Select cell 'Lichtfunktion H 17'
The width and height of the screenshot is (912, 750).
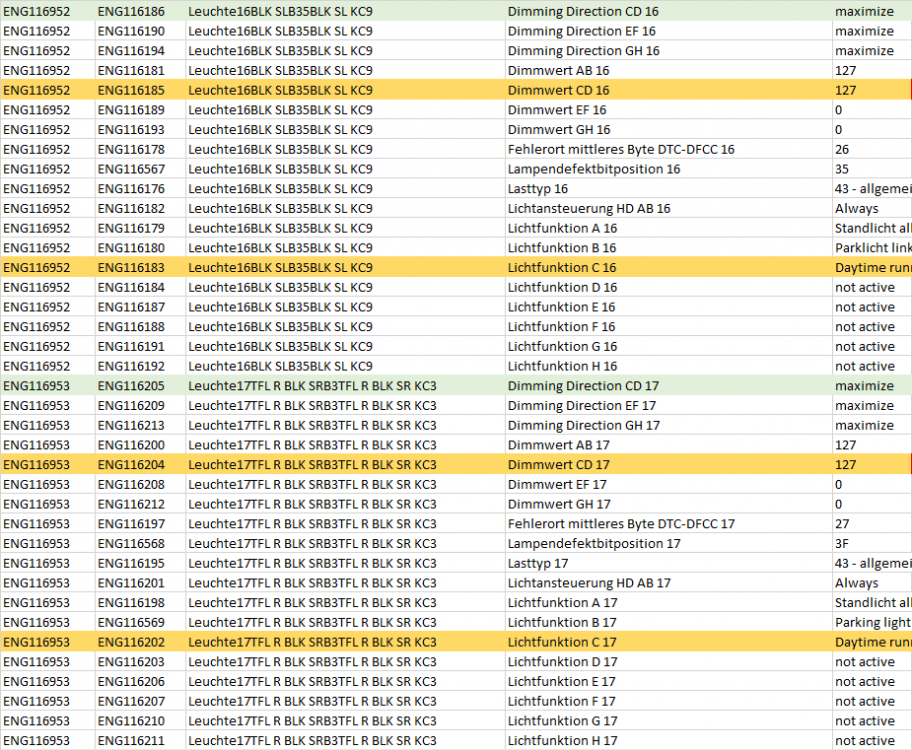(668, 741)
